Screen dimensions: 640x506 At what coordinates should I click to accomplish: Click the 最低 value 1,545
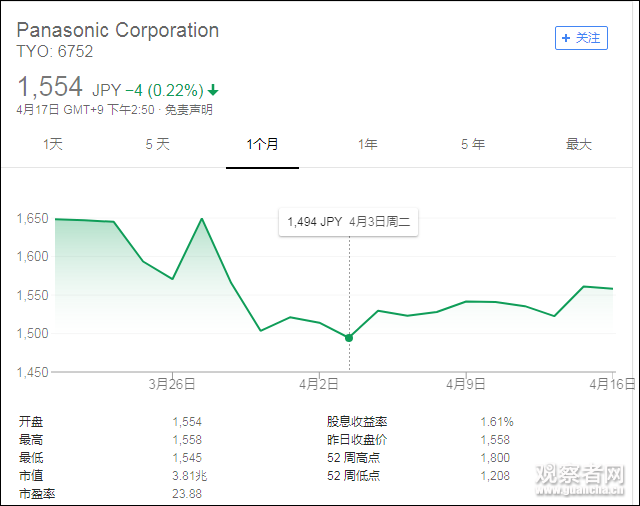click(x=187, y=457)
